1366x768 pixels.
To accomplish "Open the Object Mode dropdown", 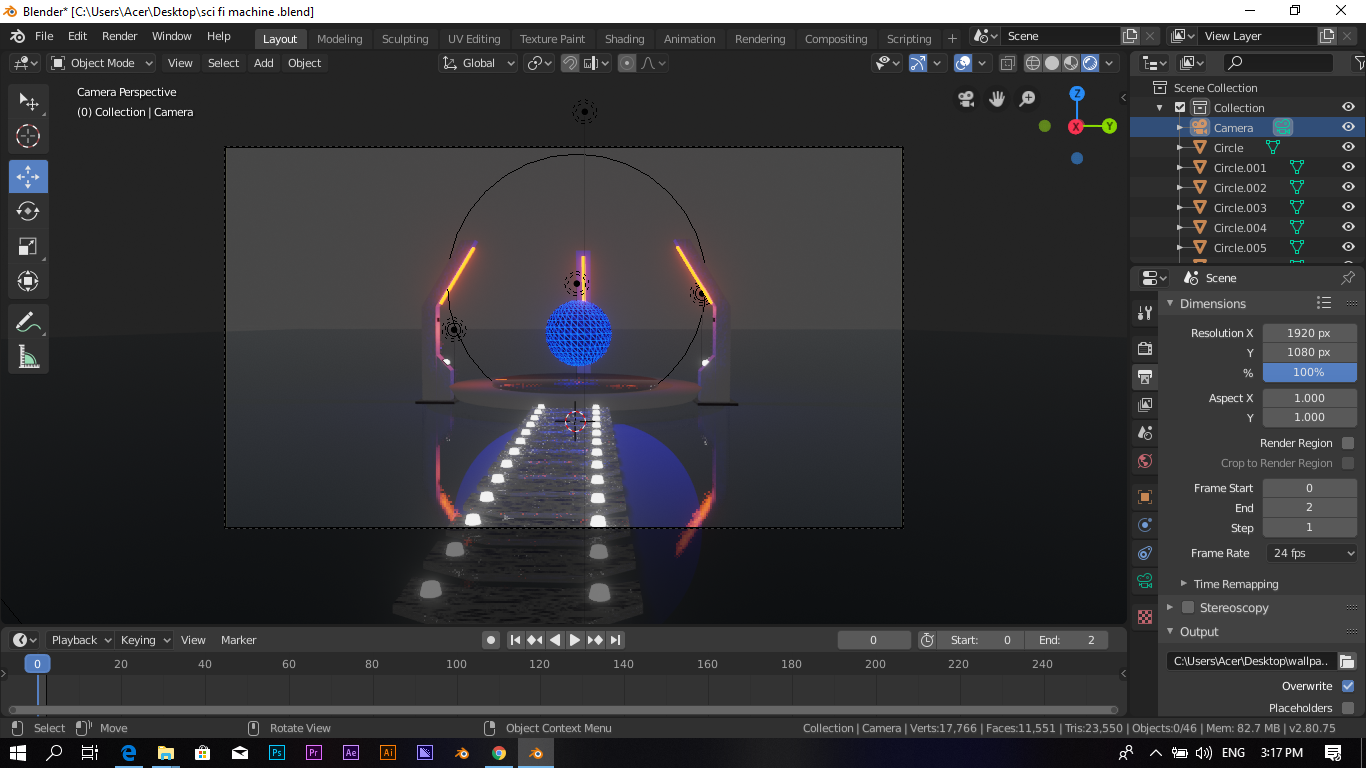I will (100, 63).
